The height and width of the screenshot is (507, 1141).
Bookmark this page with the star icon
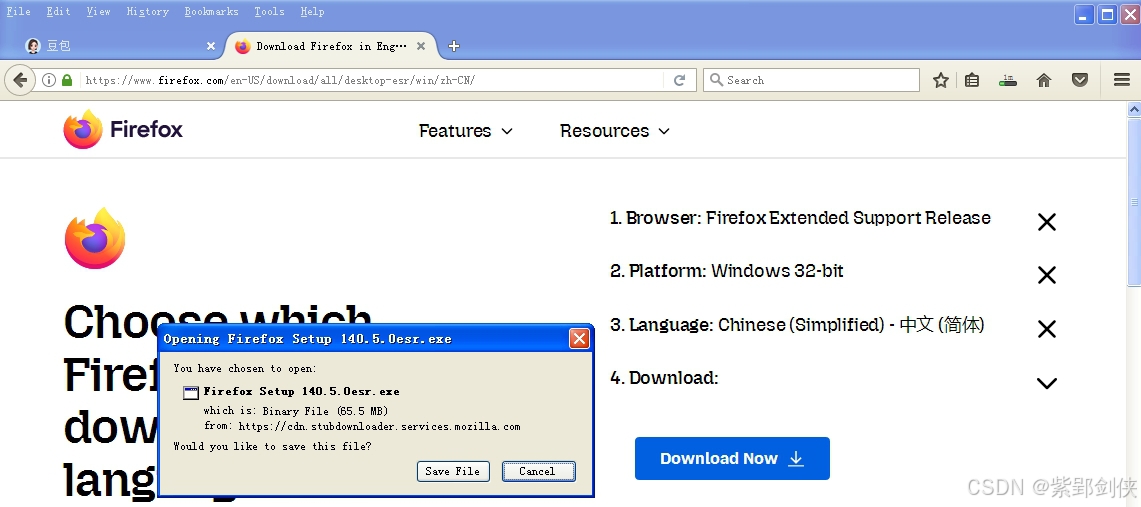coord(941,80)
